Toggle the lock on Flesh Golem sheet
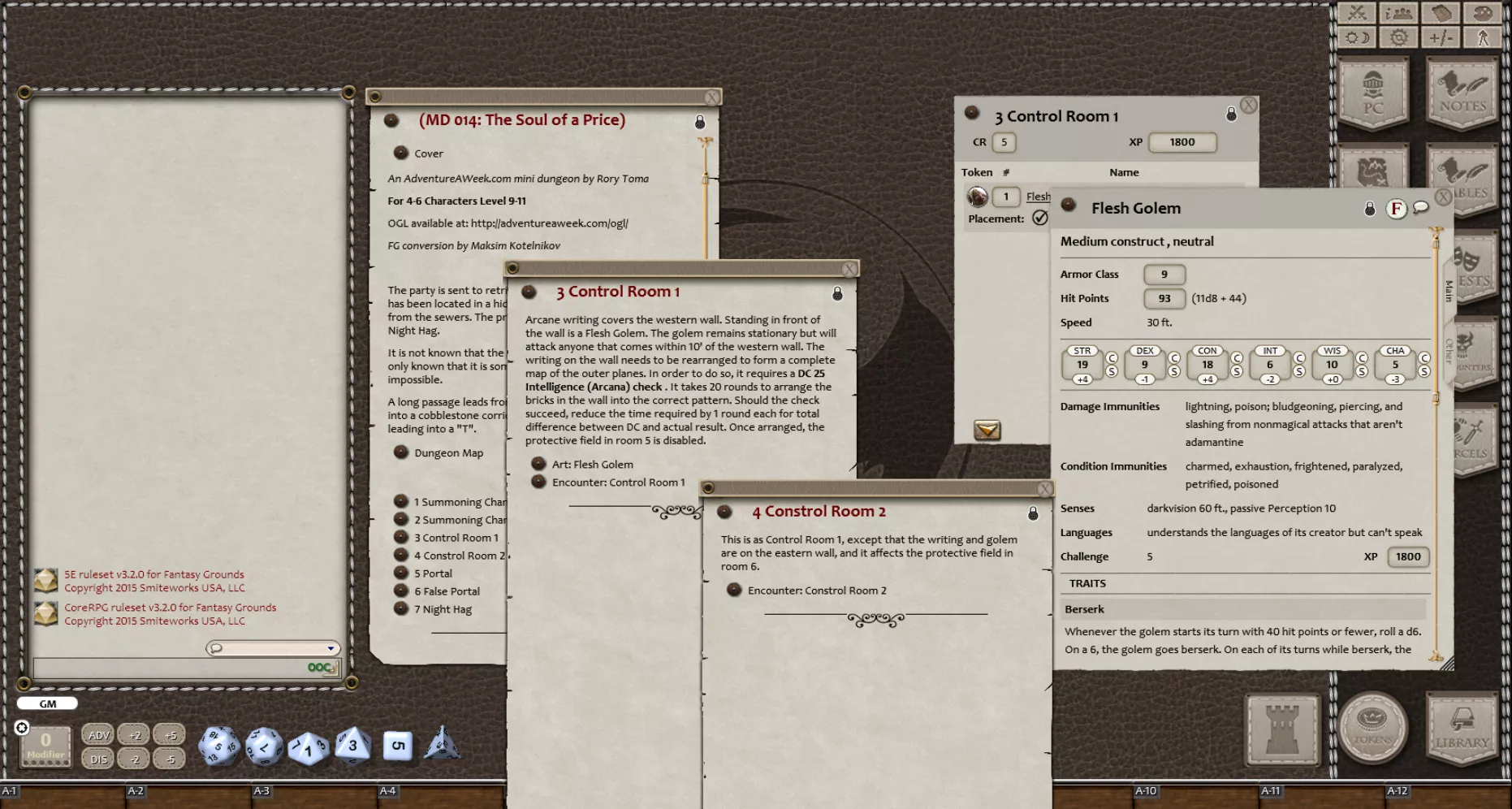 point(1369,210)
